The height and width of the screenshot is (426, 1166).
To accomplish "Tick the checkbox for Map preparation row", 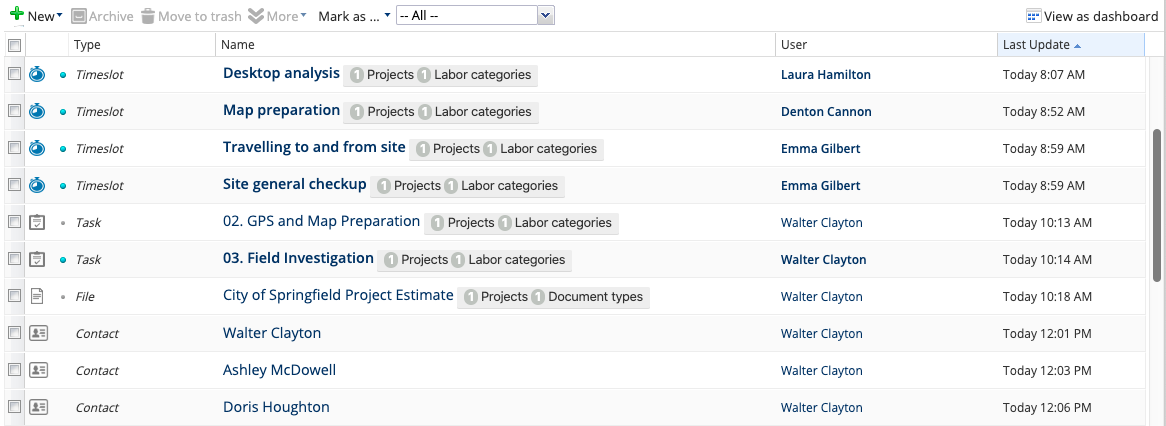I will point(14,111).
